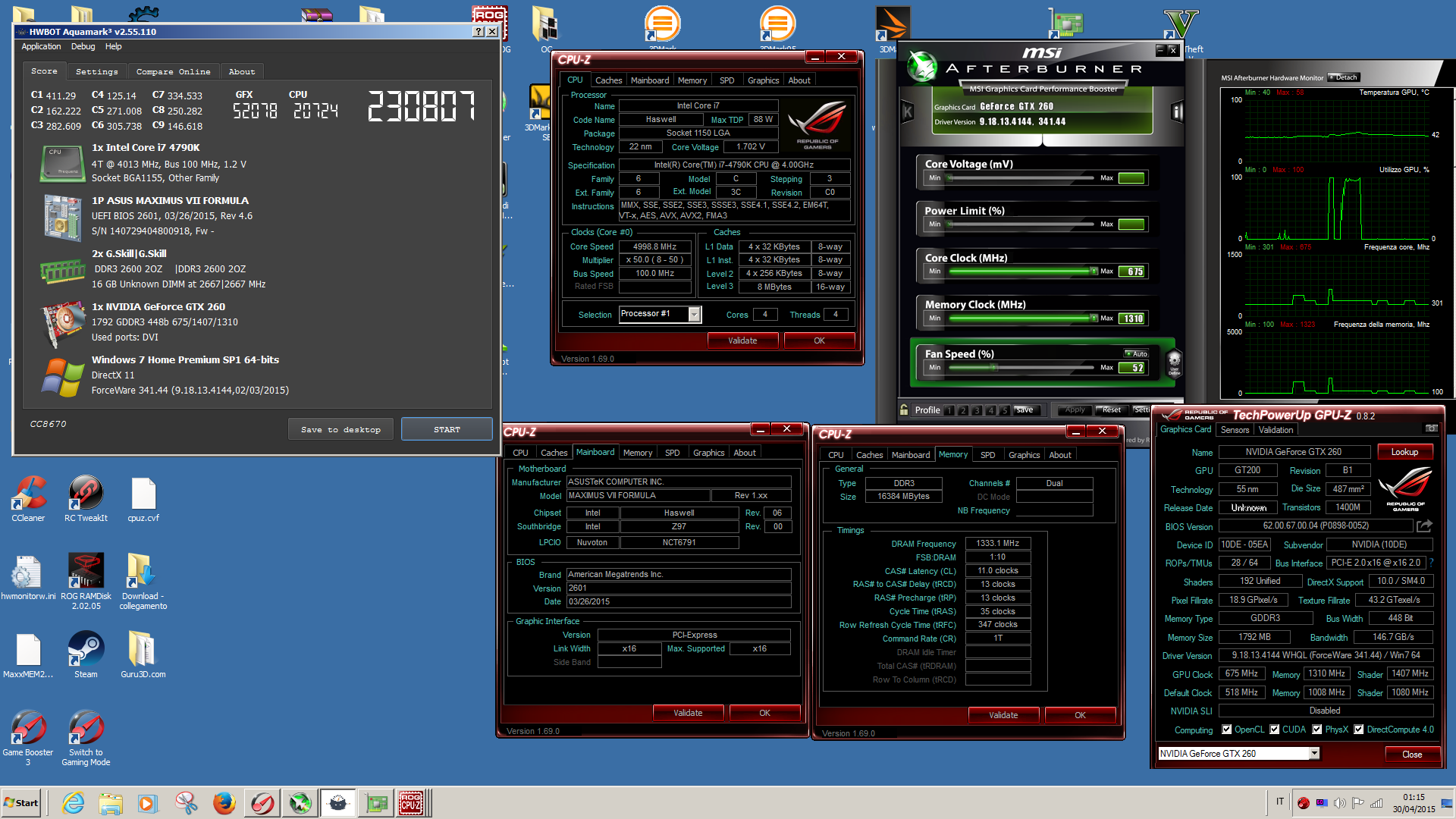The image size is (1456, 819).
Task: Open Snipping Tool from the taskbar
Action: click(186, 803)
